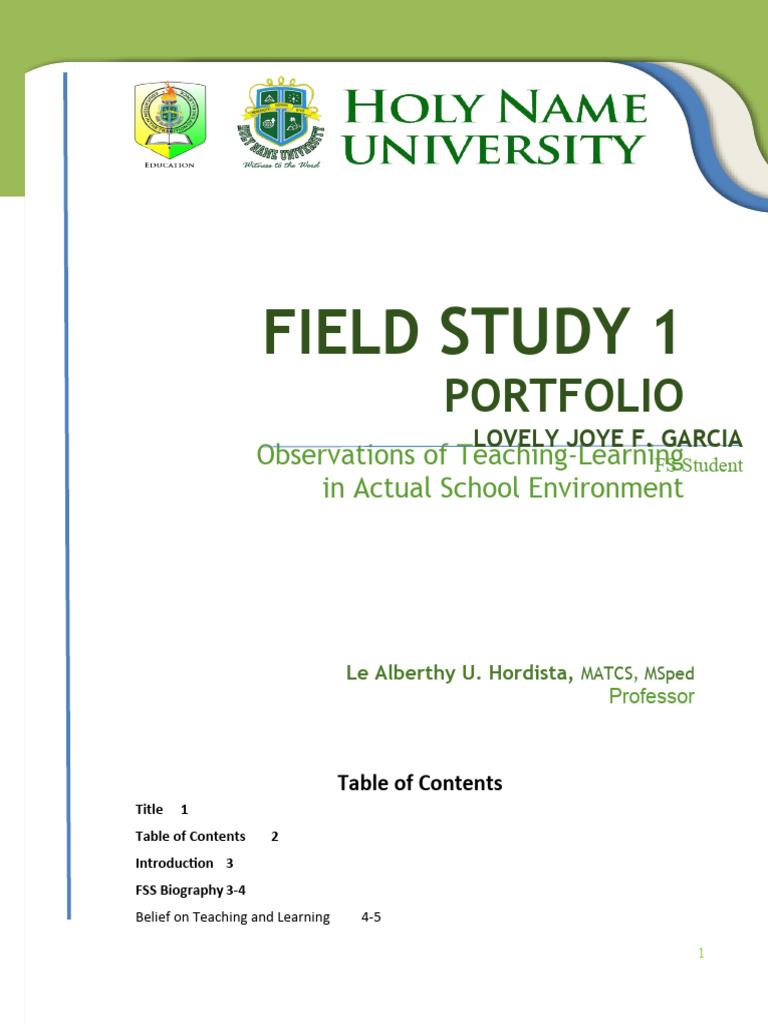
Task: Click the 'Professor' label
Action: point(652,696)
